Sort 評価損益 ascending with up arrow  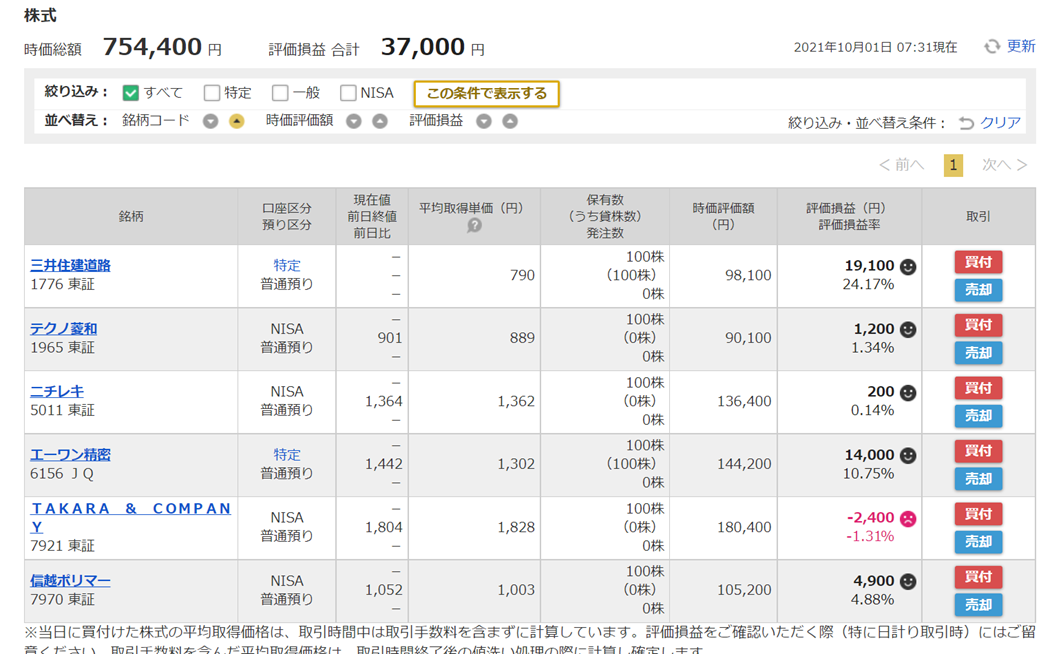point(510,121)
